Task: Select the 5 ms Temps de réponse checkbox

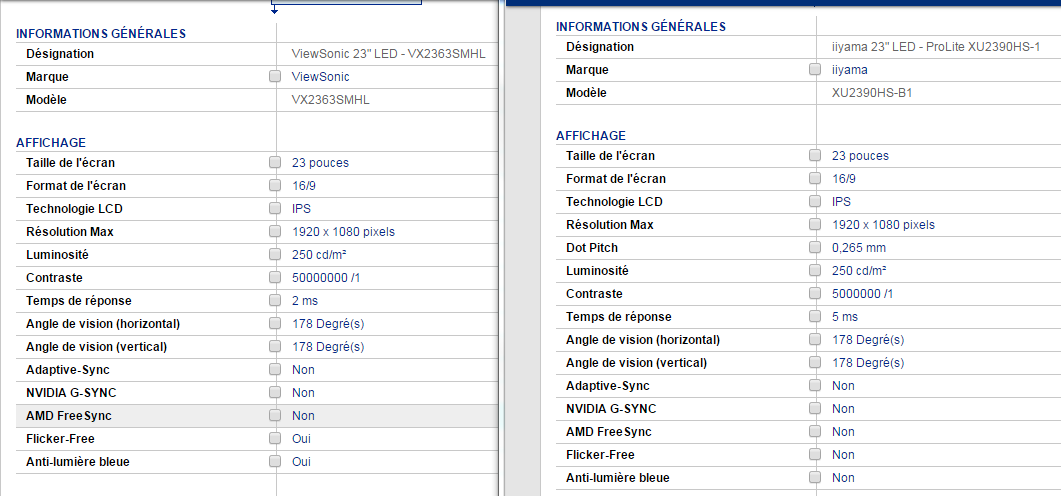Action: coord(815,317)
